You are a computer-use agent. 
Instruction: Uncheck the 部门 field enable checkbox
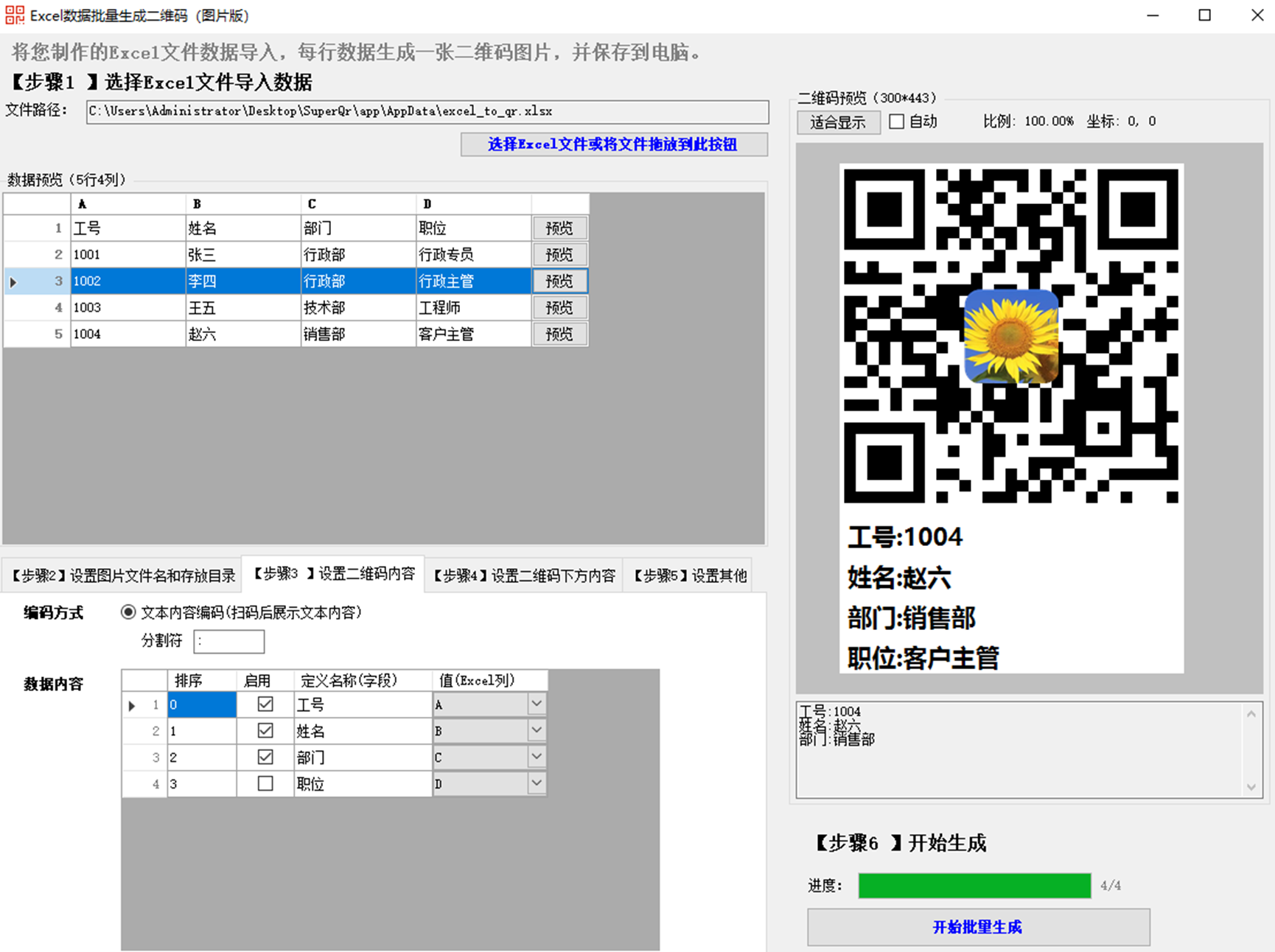[265, 757]
